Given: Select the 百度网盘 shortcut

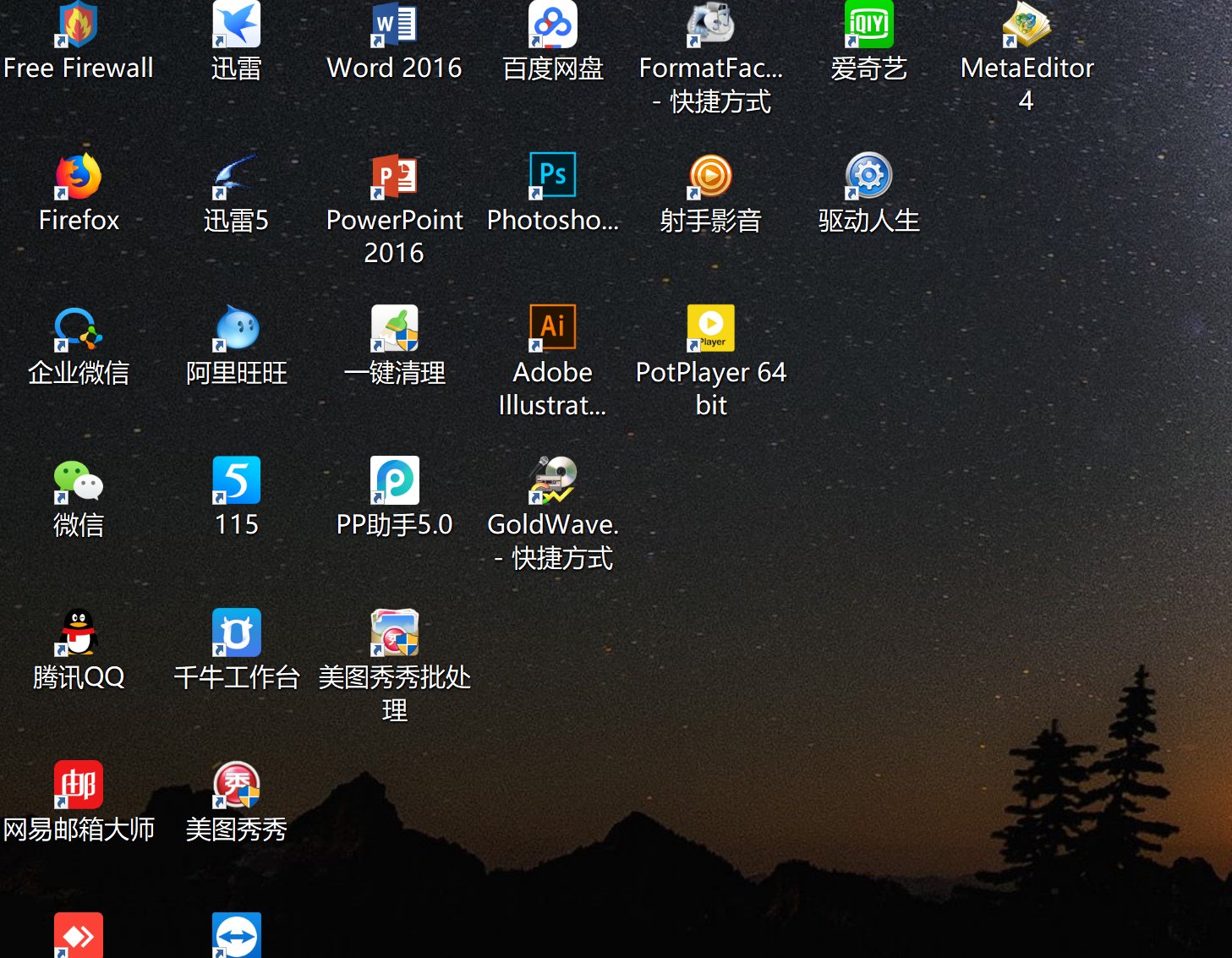Looking at the screenshot, I should (x=552, y=25).
